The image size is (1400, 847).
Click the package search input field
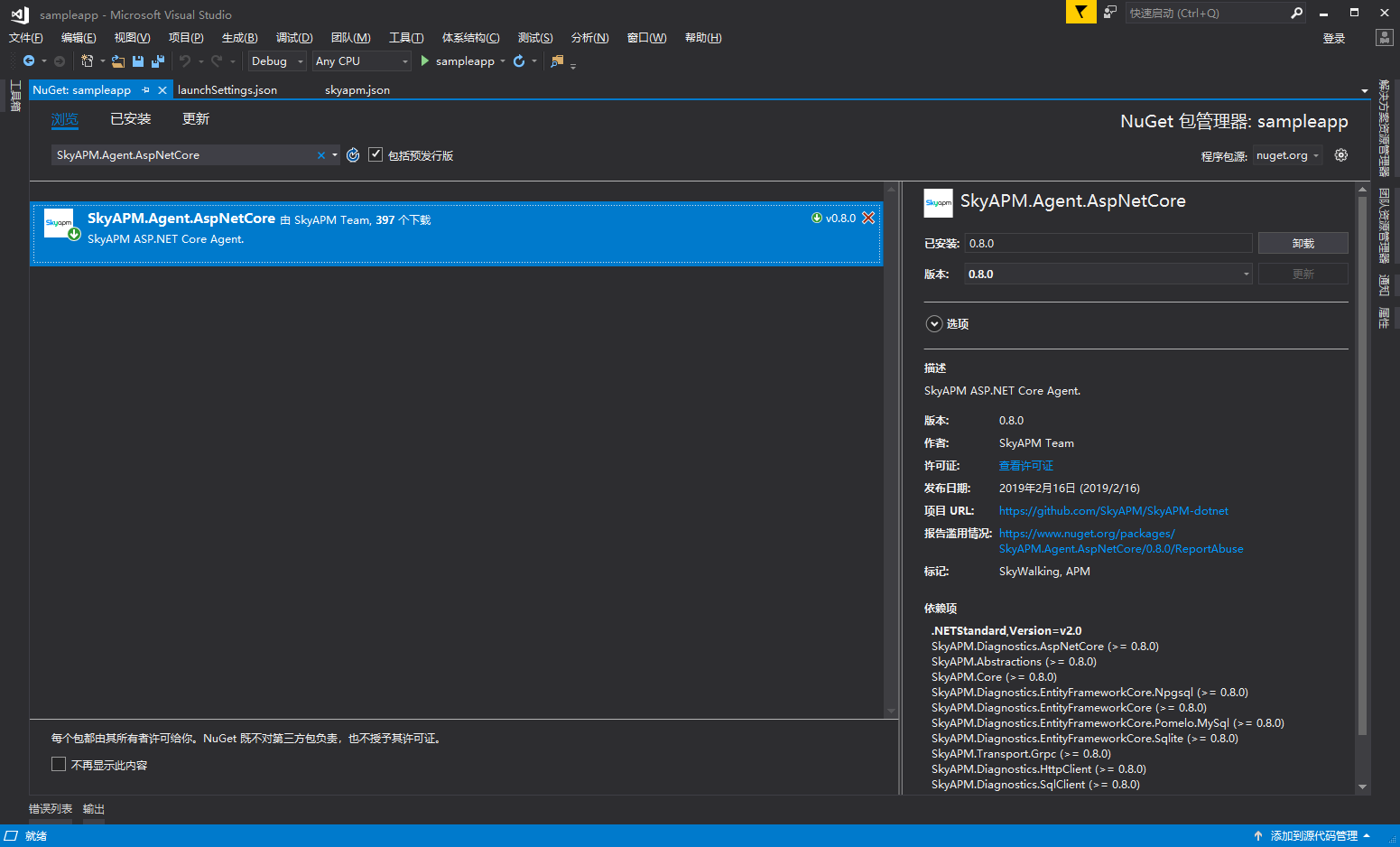[x=184, y=155]
